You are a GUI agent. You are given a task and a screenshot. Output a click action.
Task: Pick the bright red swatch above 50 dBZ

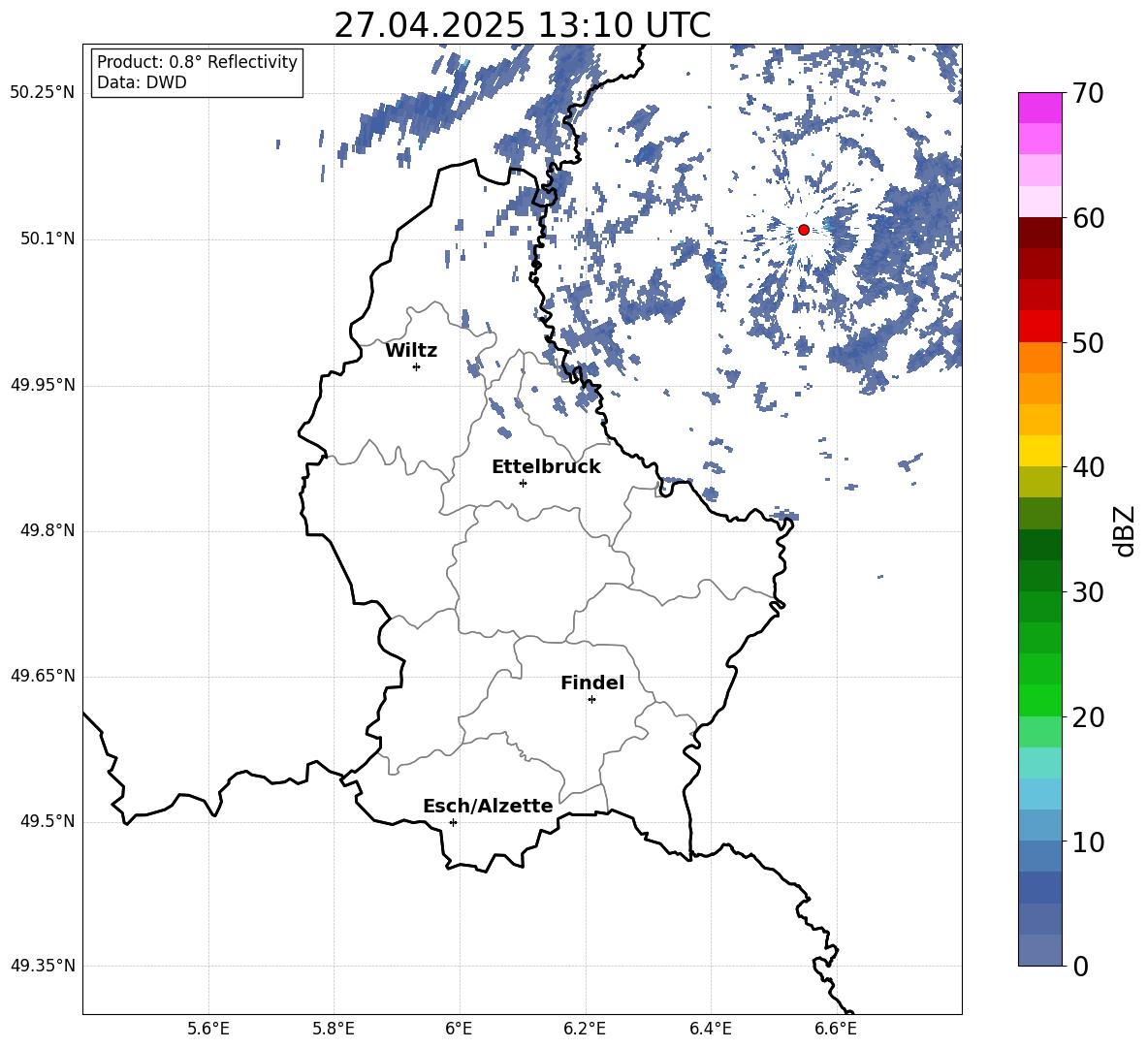(x=1040, y=327)
